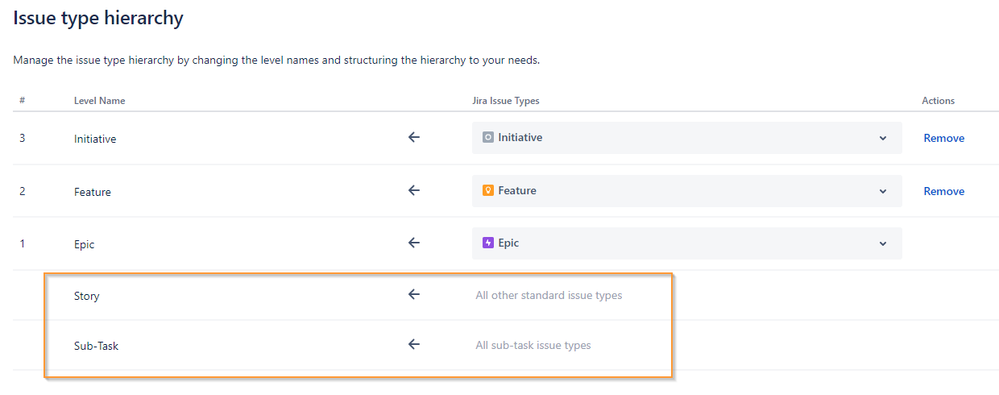Click the left arrow next to Sub-Task
Image resolution: width=999 pixels, height=395 pixels.
(x=414, y=344)
